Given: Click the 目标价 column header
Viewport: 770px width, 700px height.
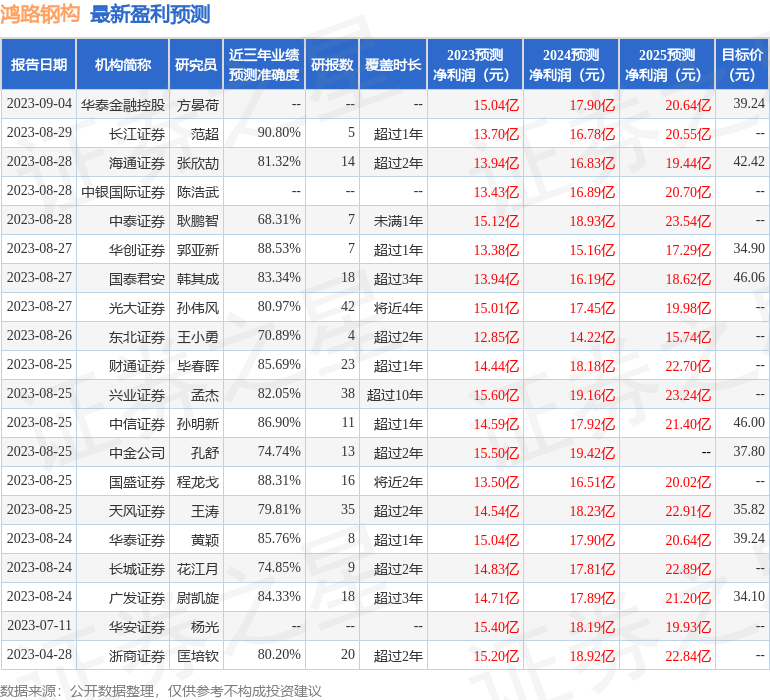Looking at the screenshot, I should (742, 64).
